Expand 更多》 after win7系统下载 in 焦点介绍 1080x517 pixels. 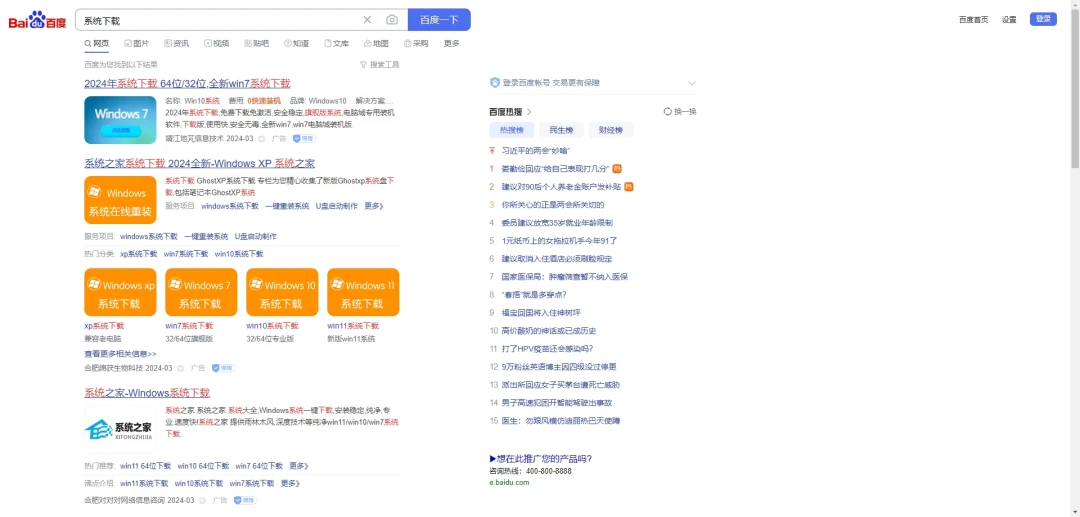(290, 483)
